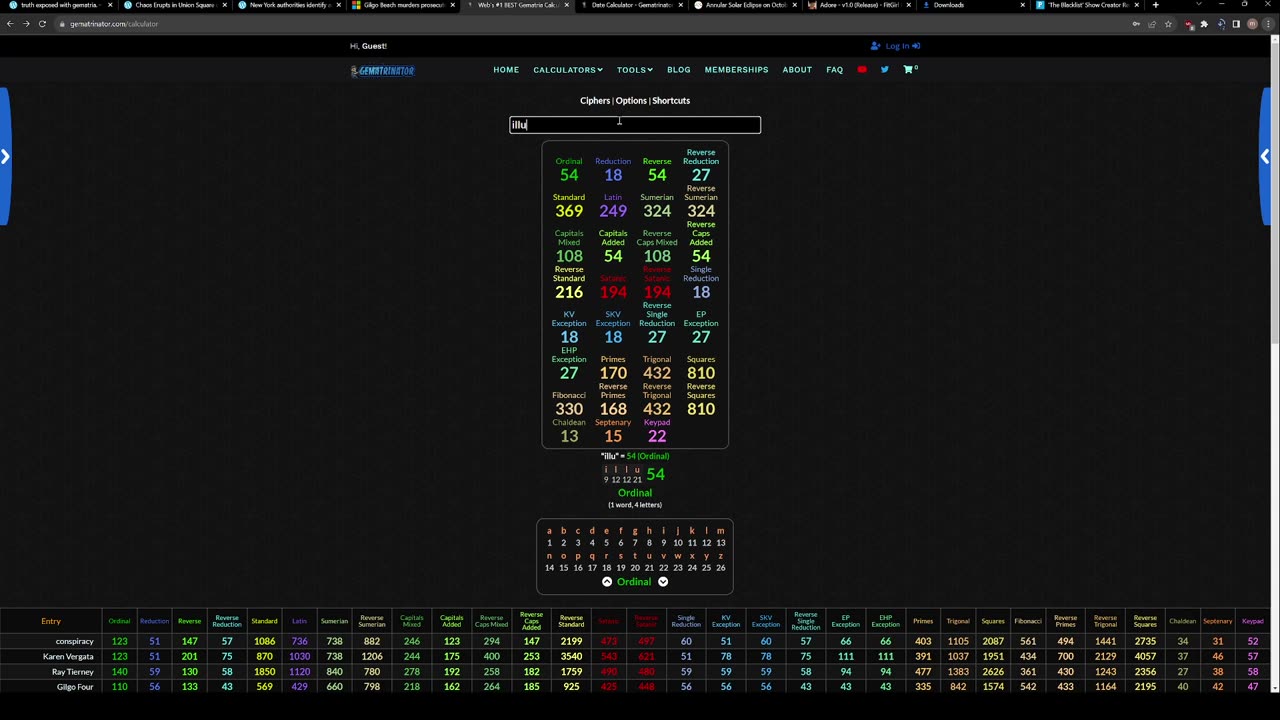Click the 'Gilgo Four' entry in history table
The width and height of the screenshot is (1280, 720).
click(x=75, y=687)
